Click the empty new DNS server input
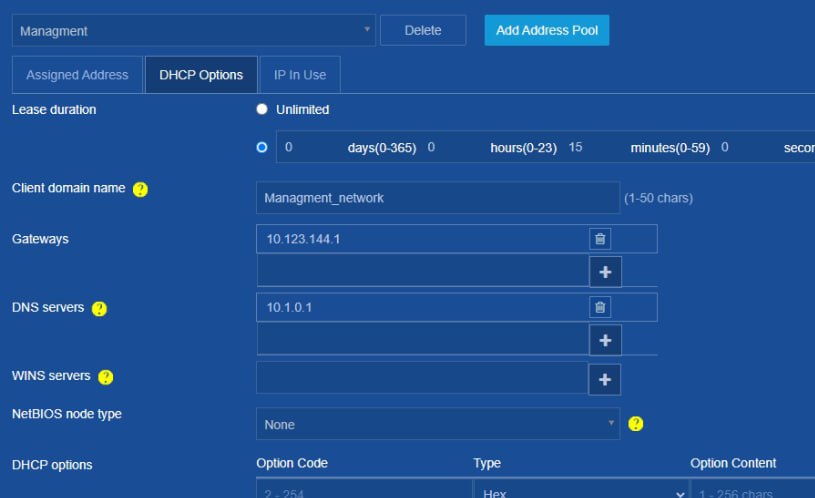The width and height of the screenshot is (815, 498). (x=423, y=339)
